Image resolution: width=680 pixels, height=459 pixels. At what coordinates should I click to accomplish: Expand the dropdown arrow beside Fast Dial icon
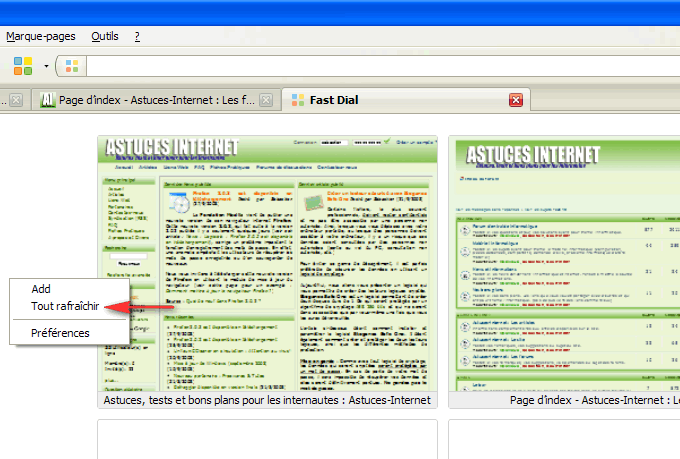[46, 66]
